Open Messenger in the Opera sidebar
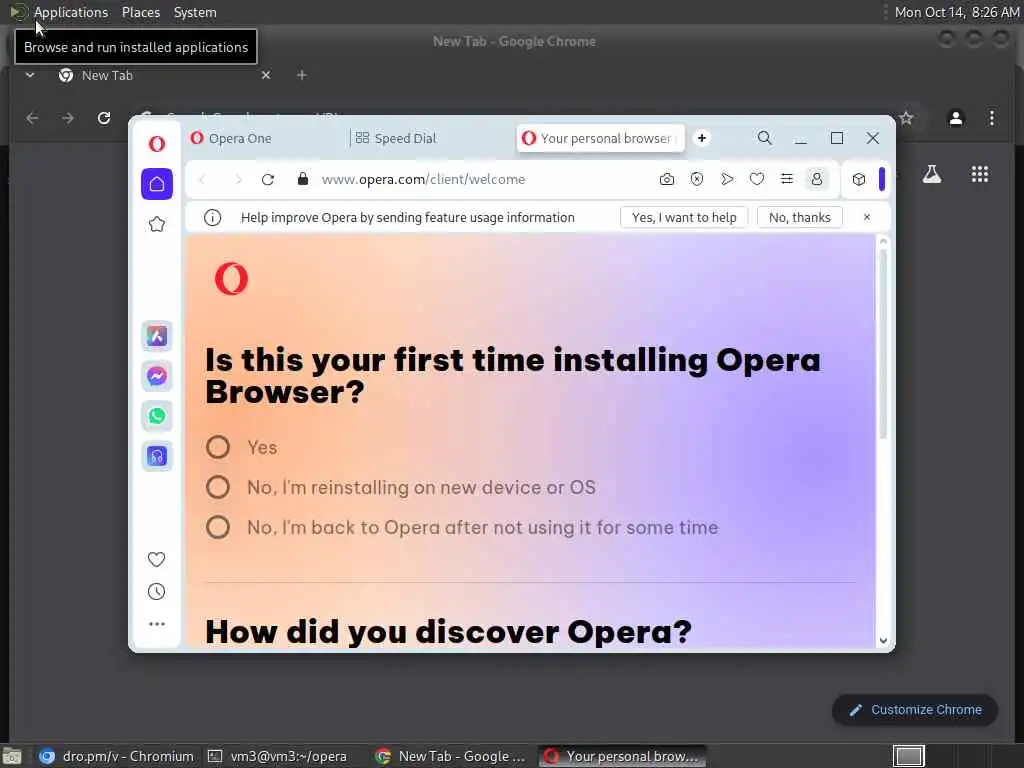 (157, 376)
